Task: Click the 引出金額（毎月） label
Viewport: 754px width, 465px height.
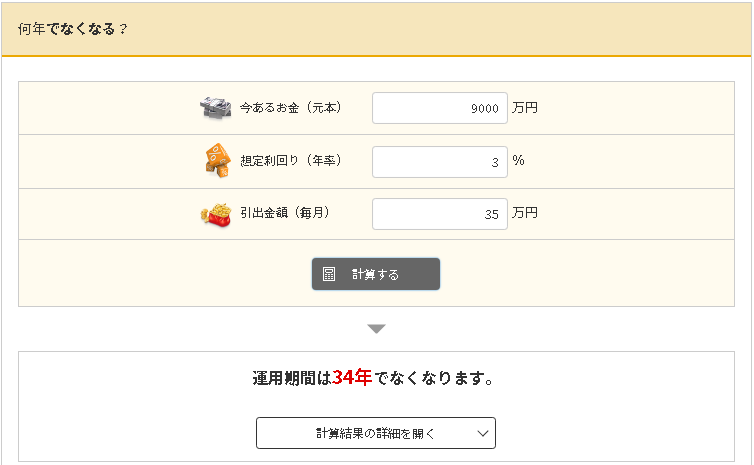Action: [285, 213]
